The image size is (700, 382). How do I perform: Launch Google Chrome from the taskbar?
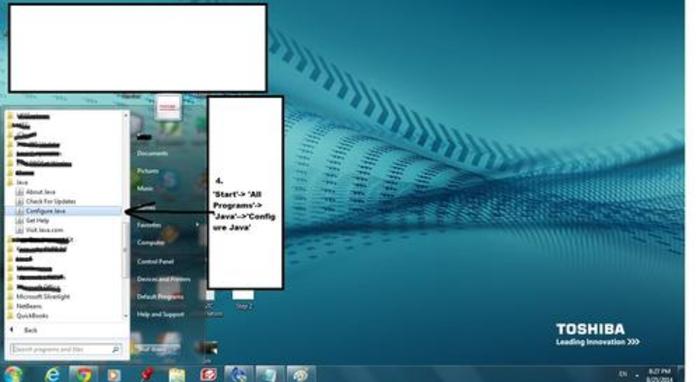83,374
